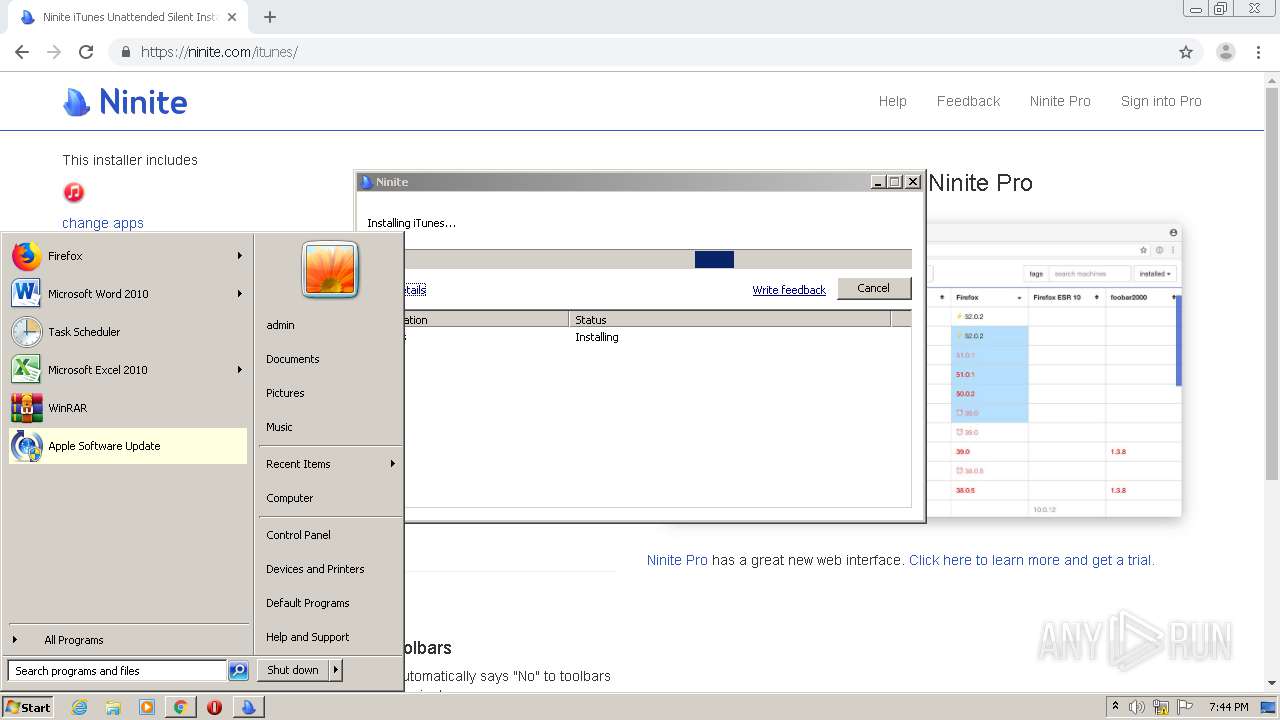The image size is (1280, 720).
Task: Show hidden tray icons arrow
Action: coord(1115,707)
